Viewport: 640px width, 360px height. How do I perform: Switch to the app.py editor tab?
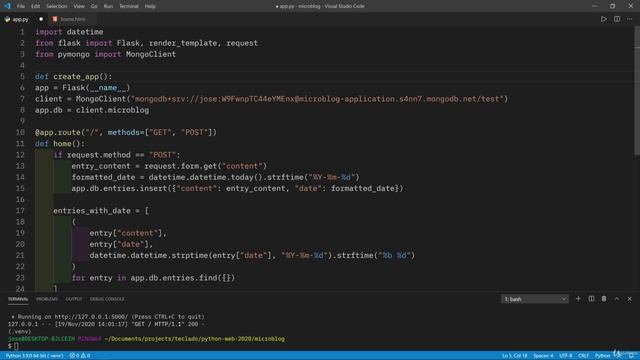coord(24,19)
